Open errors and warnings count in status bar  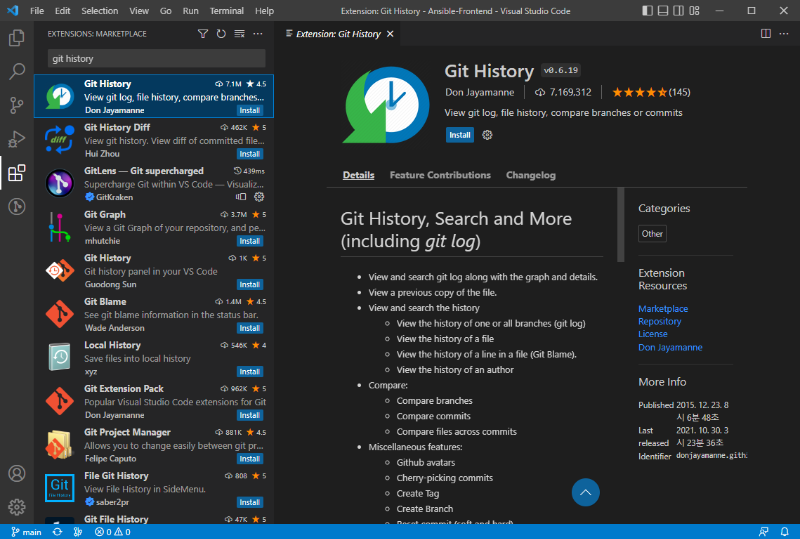pos(112,532)
